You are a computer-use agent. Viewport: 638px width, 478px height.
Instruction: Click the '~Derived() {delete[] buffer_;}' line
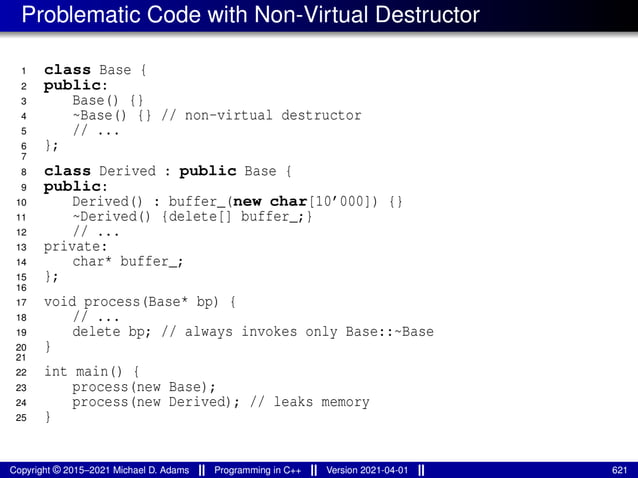(192, 216)
